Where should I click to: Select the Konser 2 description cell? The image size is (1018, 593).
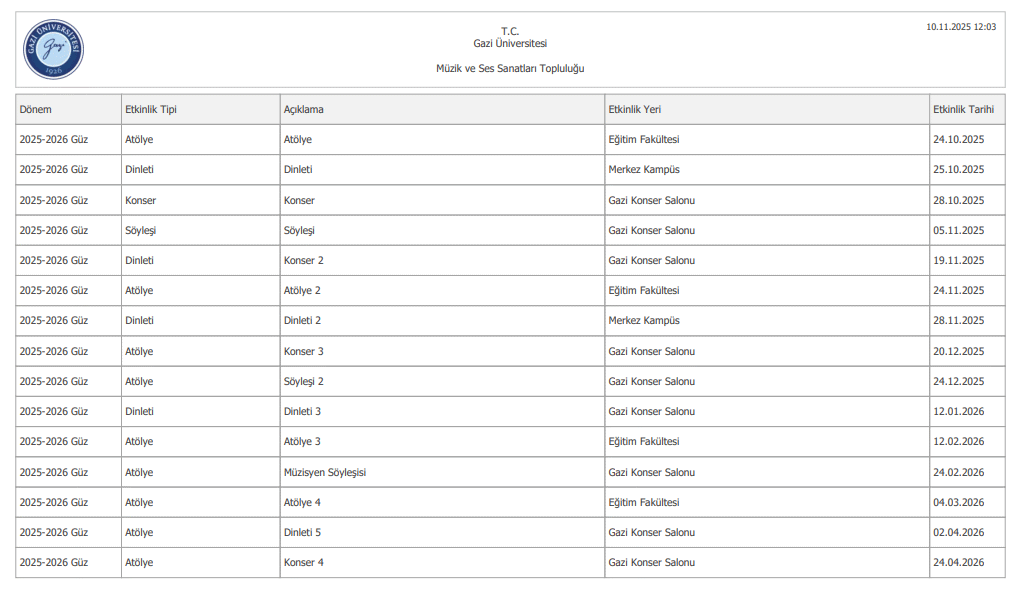click(304, 260)
